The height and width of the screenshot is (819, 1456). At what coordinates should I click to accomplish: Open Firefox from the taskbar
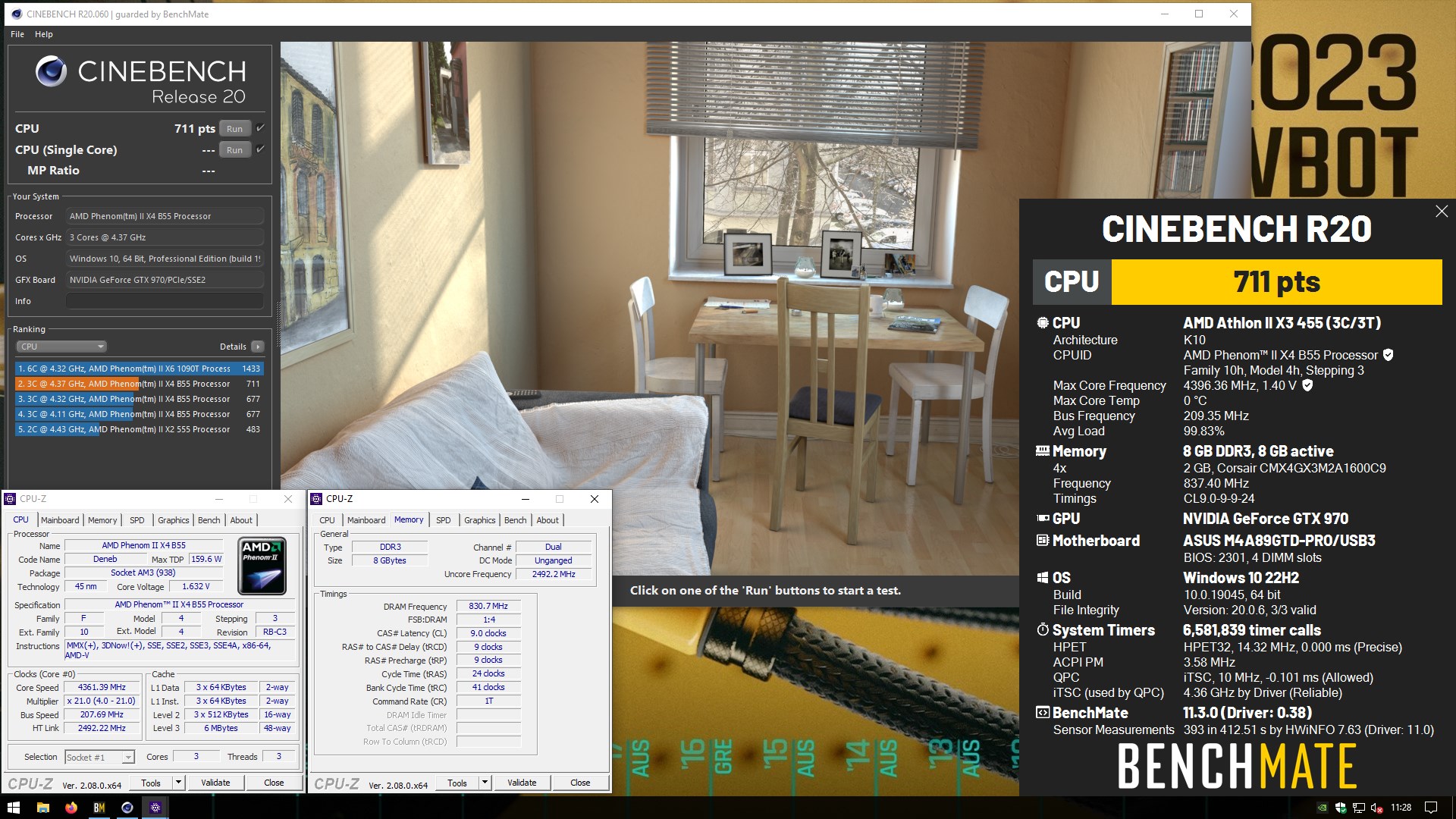click(71, 808)
